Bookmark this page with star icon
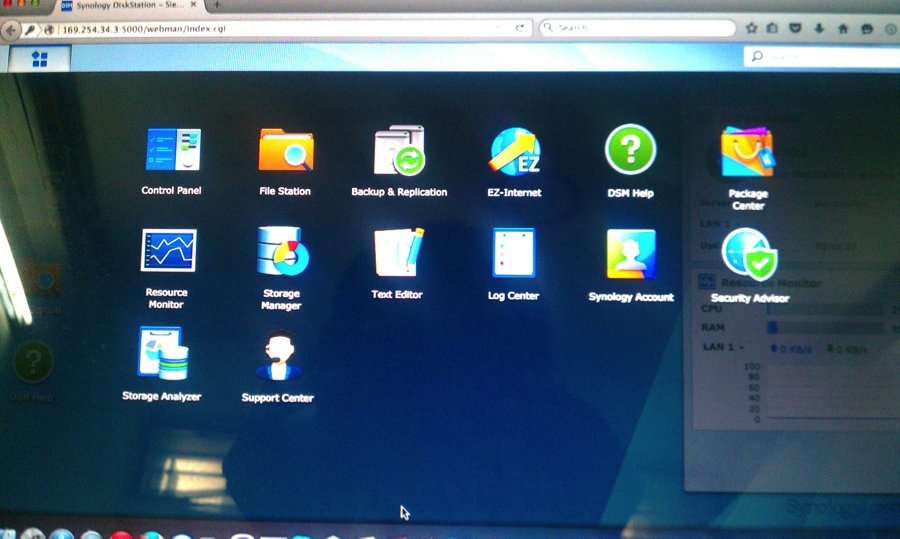Screen dimensions: 900x539 [751, 28]
